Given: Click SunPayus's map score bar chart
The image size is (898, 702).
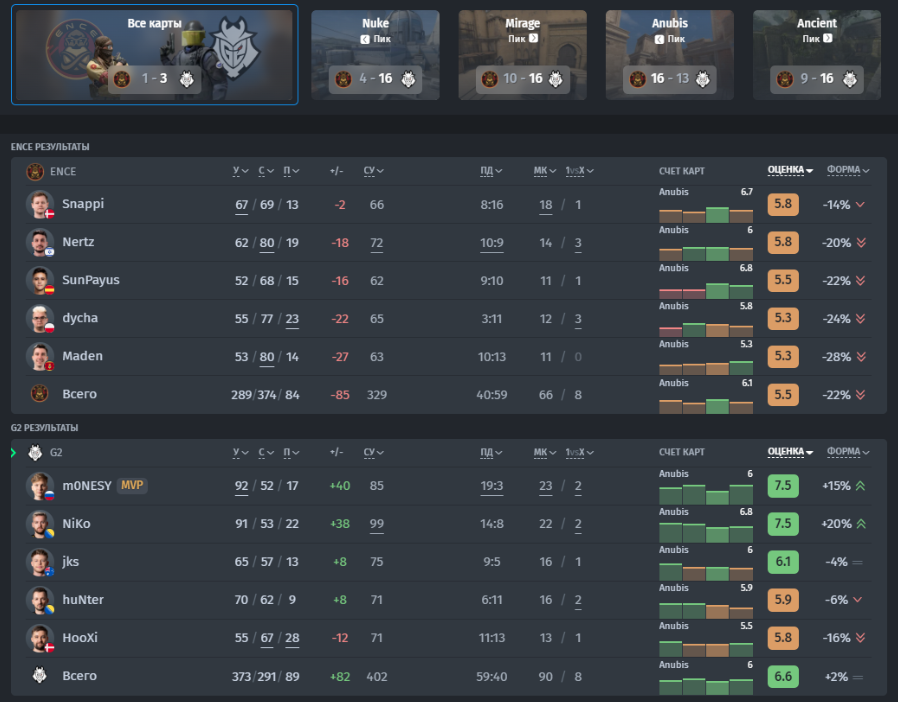Looking at the screenshot, I should tap(706, 290).
